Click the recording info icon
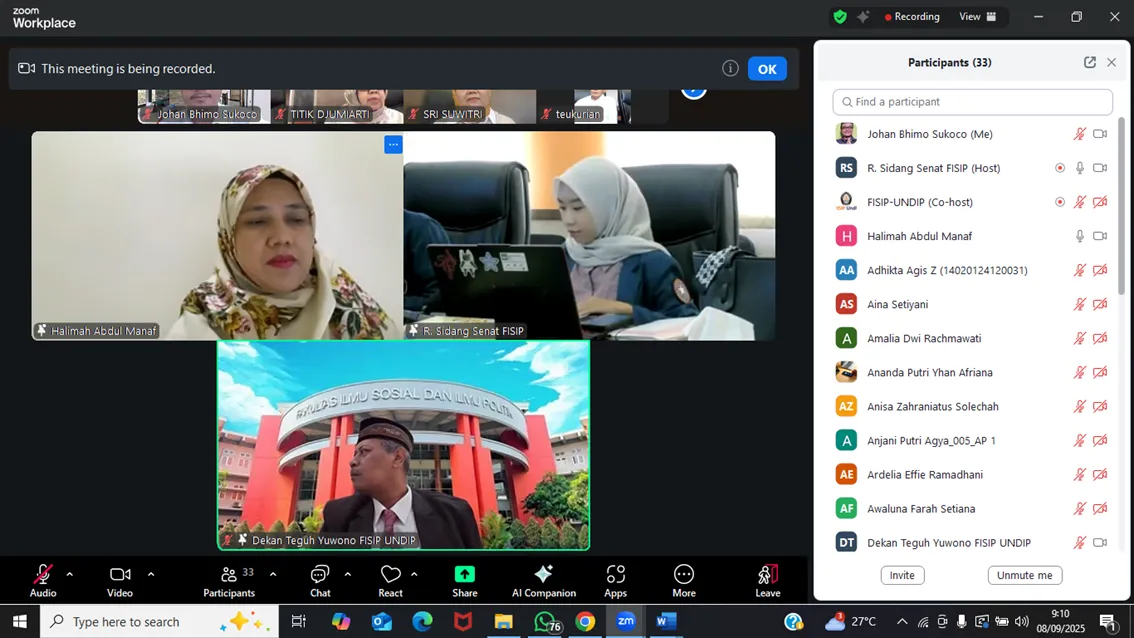This screenshot has height=638, width=1134. (730, 68)
